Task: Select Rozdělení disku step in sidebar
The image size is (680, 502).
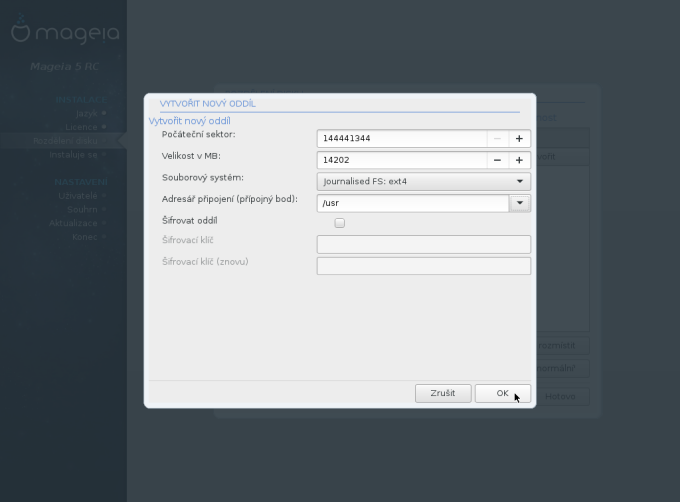Action: pos(65,141)
